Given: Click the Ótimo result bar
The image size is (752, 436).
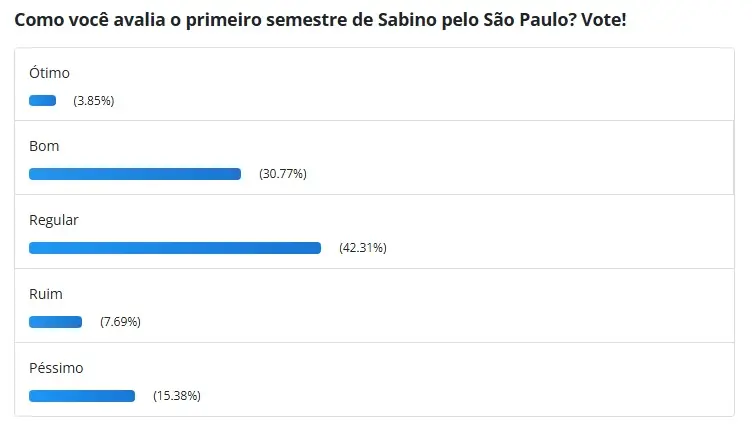Looking at the screenshot, I should click(43, 100).
